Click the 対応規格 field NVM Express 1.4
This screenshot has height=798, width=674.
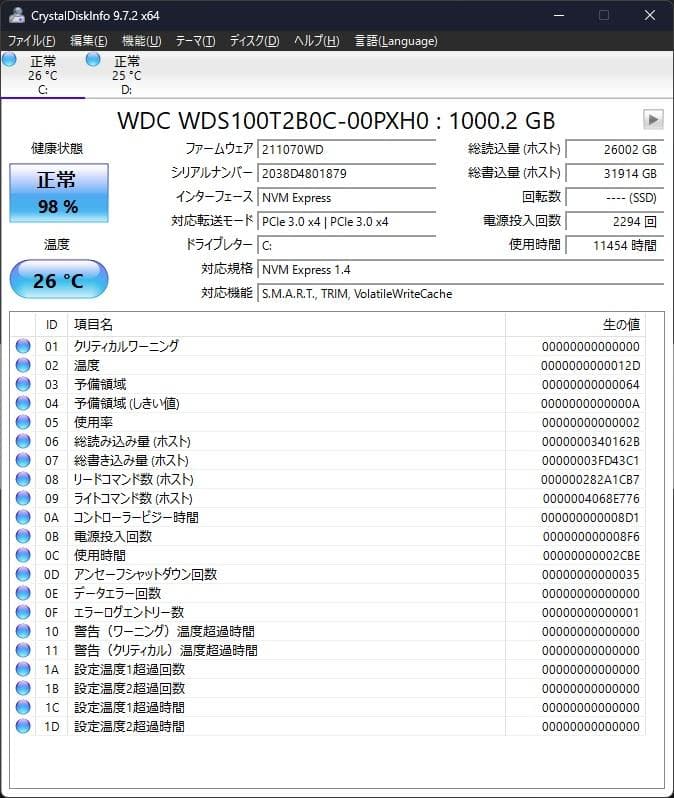tap(461, 270)
